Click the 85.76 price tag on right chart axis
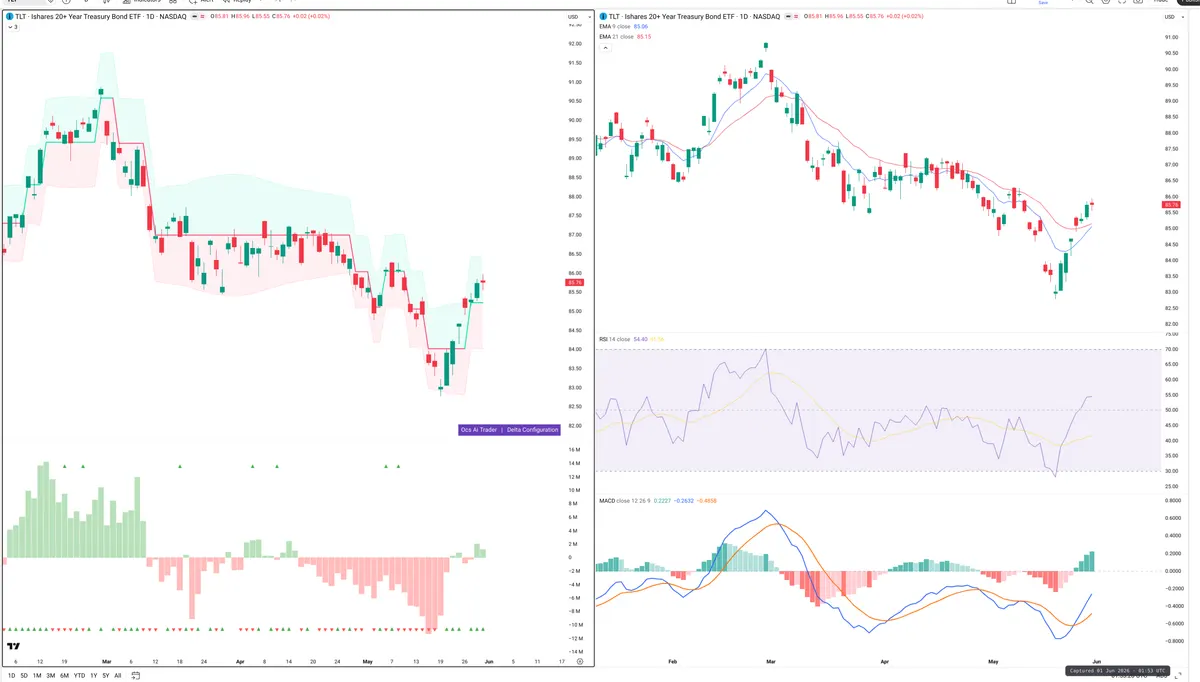 [1173, 205]
